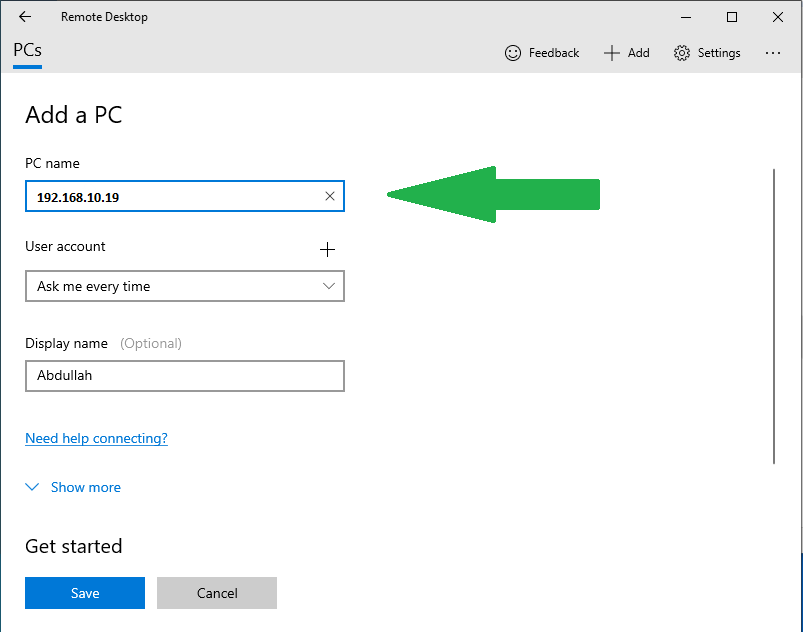803x632 pixels.
Task: Close the Remote Desktop window
Action: [x=778, y=17]
